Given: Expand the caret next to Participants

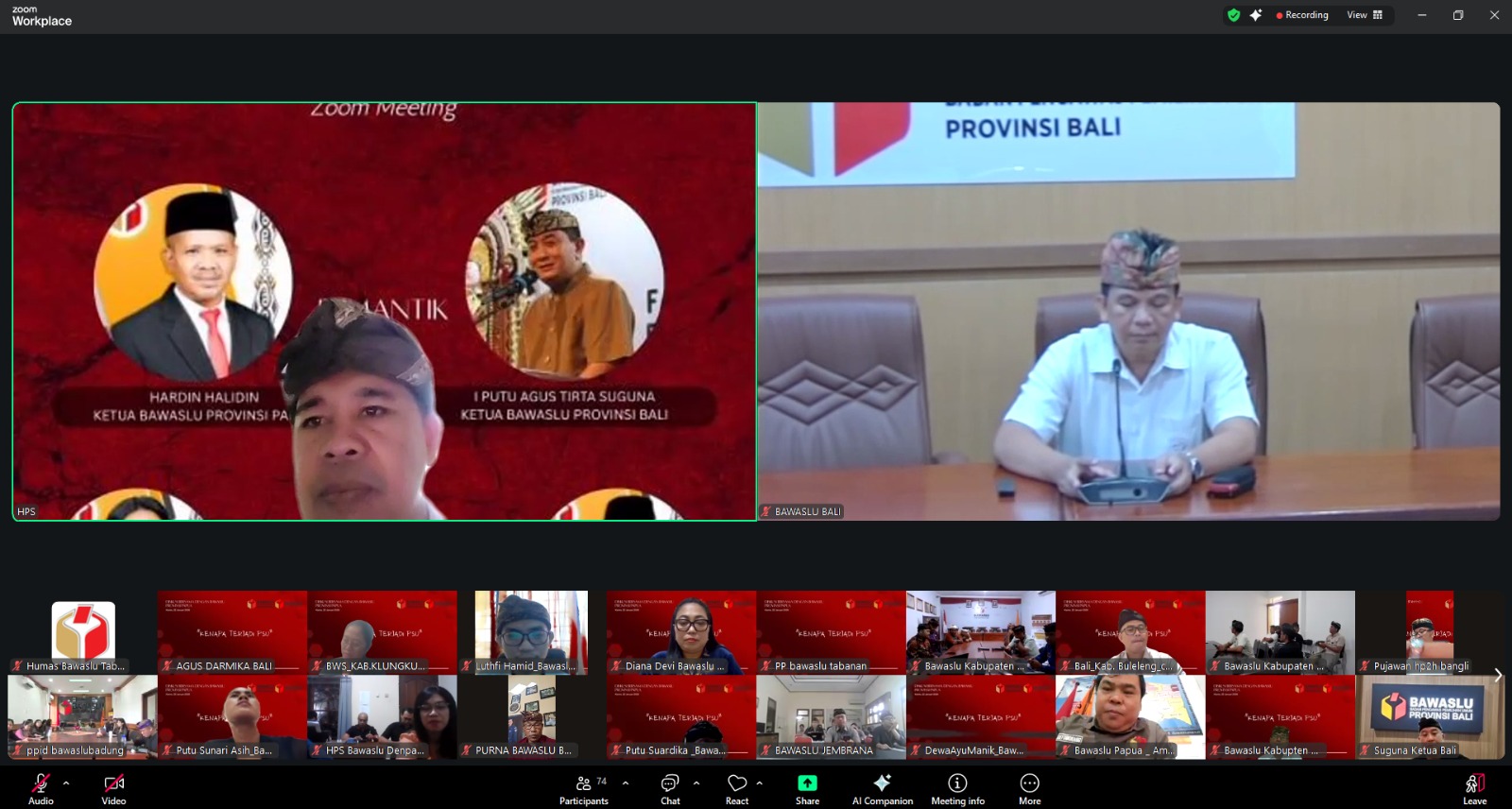Looking at the screenshot, I should (626, 783).
